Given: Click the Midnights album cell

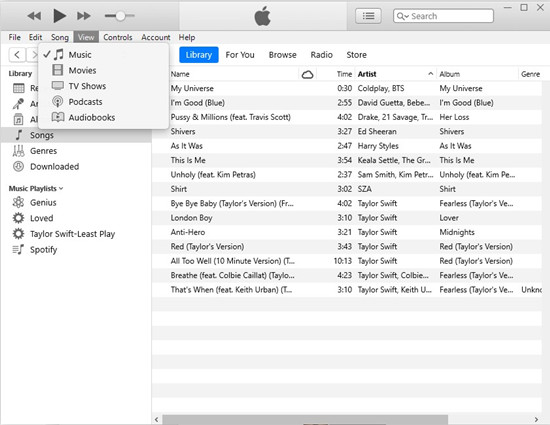Looking at the screenshot, I should (x=457, y=232).
